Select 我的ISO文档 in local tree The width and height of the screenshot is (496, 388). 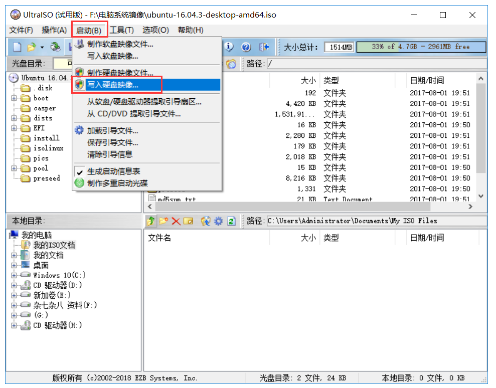tap(54, 245)
